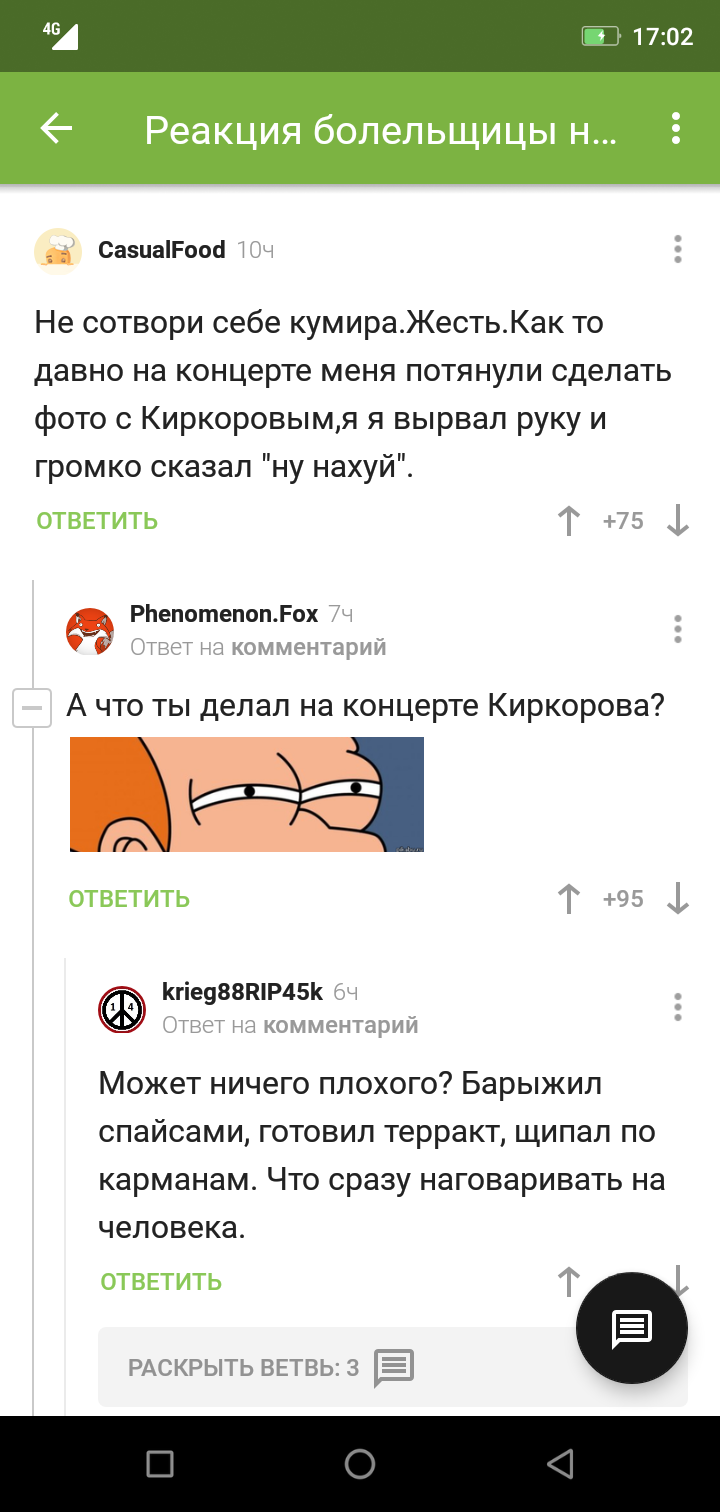The width and height of the screenshot is (720, 1512).
Task: Open Phenomenon.Fox comment options menu
Action: click(x=678, y=629)
